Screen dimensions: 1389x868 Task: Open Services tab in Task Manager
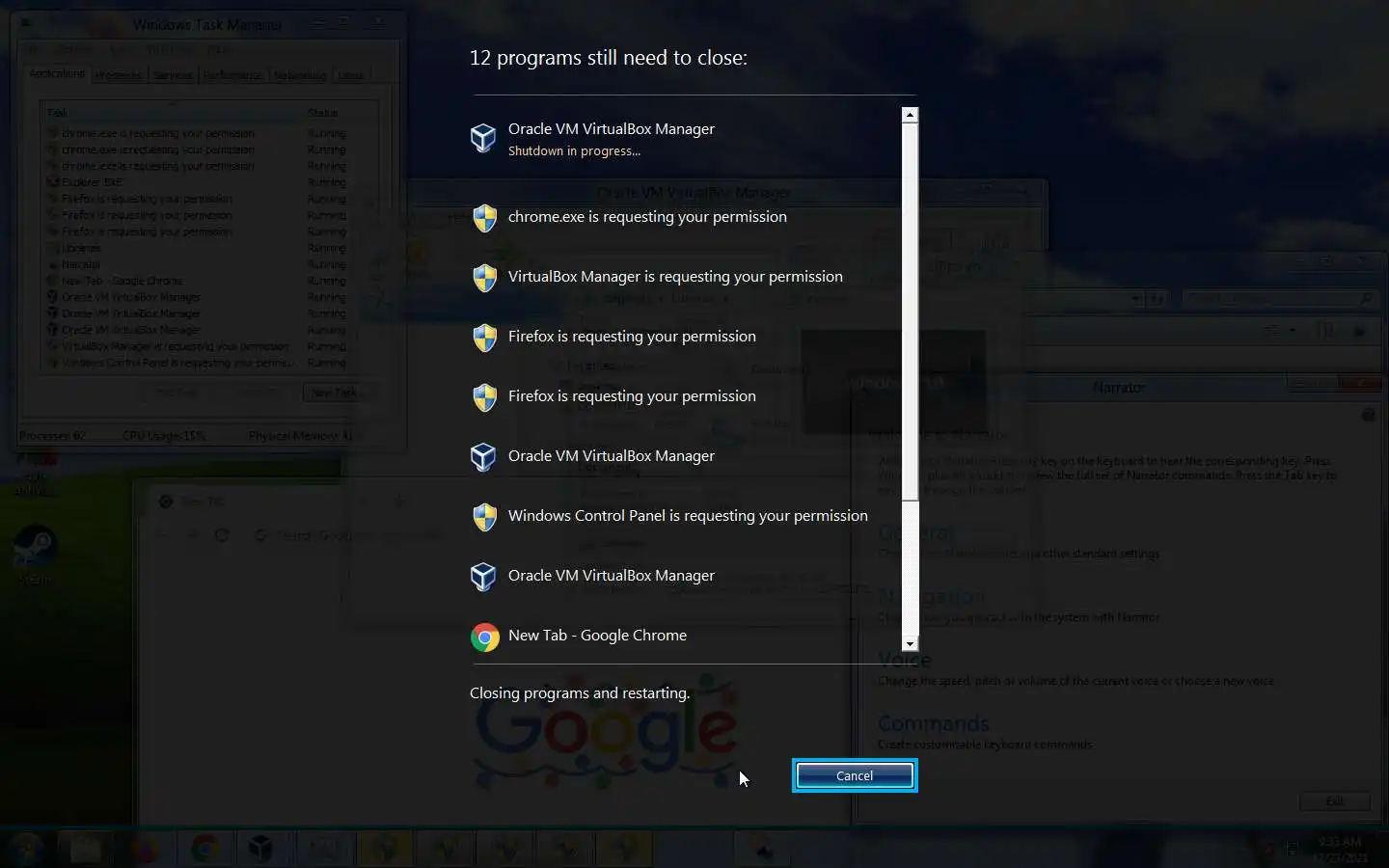tap(174, 75)
